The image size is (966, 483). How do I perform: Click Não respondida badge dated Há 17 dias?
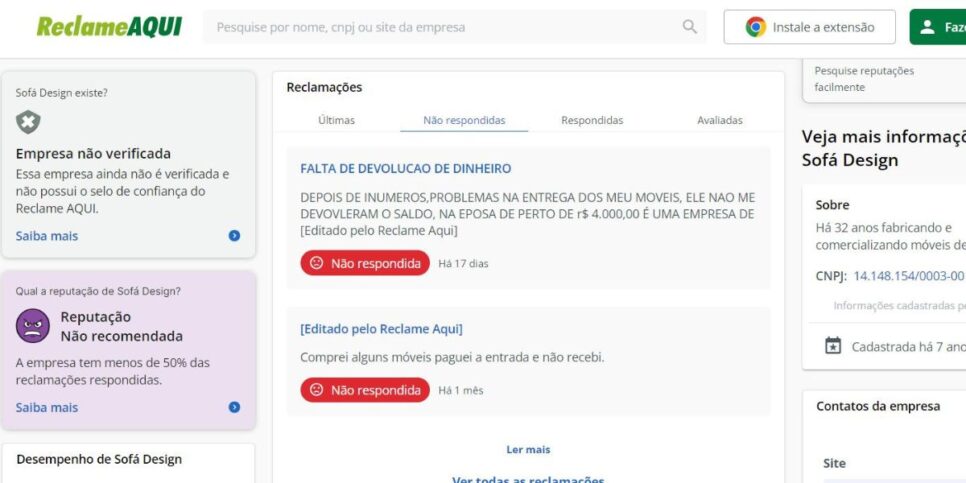click(x=365, y=263)
